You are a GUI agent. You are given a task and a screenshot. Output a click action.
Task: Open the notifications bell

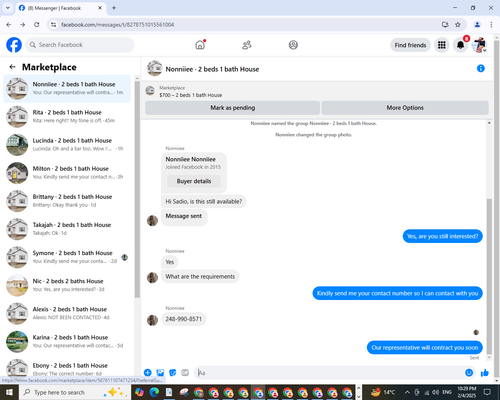click(x=460, y=45)
